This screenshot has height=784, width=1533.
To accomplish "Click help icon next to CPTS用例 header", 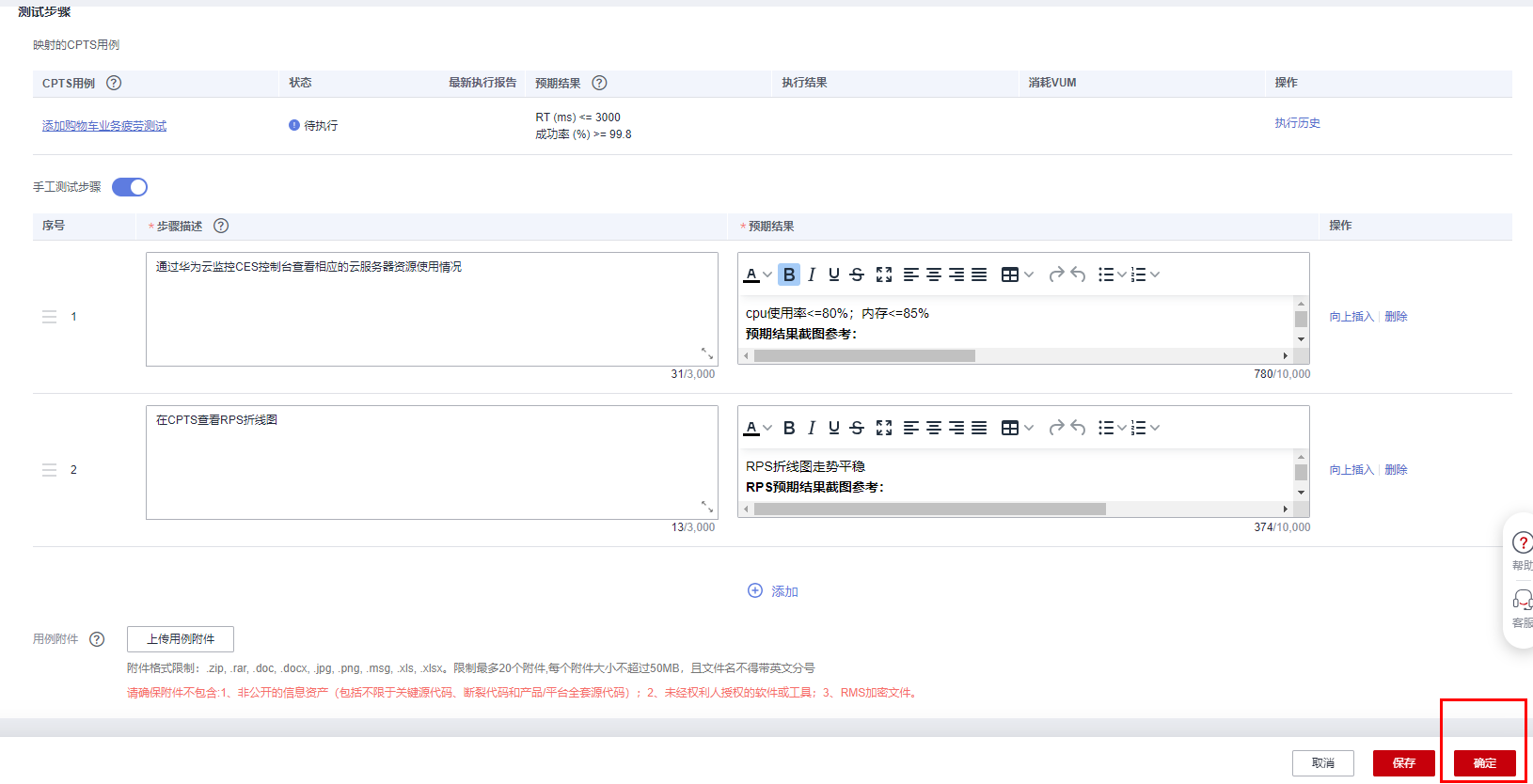I will 114,83.
